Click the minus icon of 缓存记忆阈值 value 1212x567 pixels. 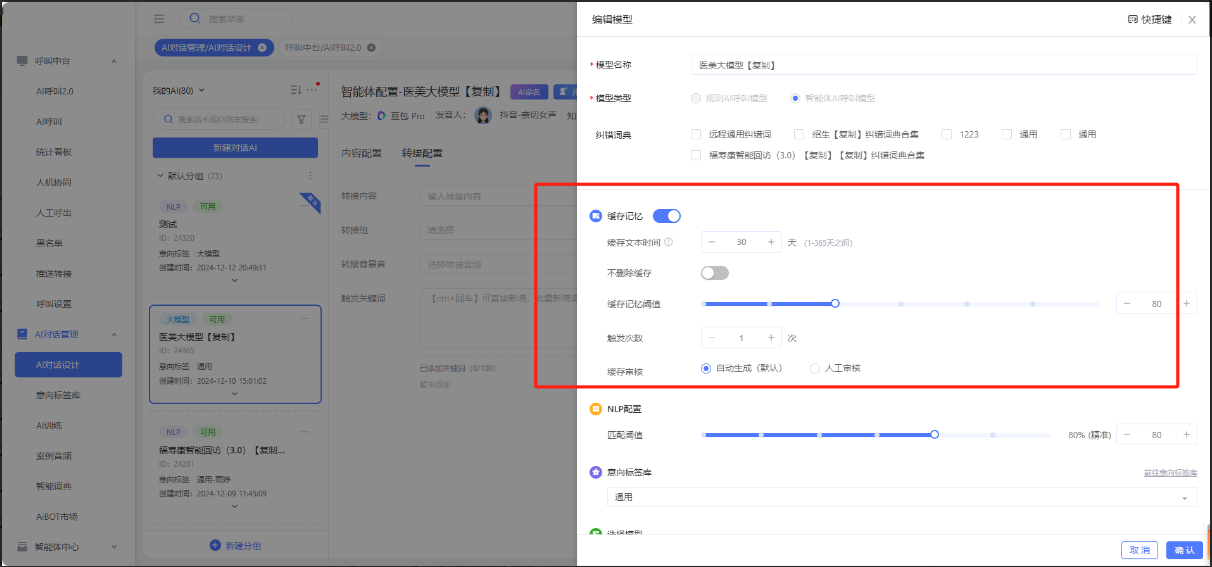1126,304
